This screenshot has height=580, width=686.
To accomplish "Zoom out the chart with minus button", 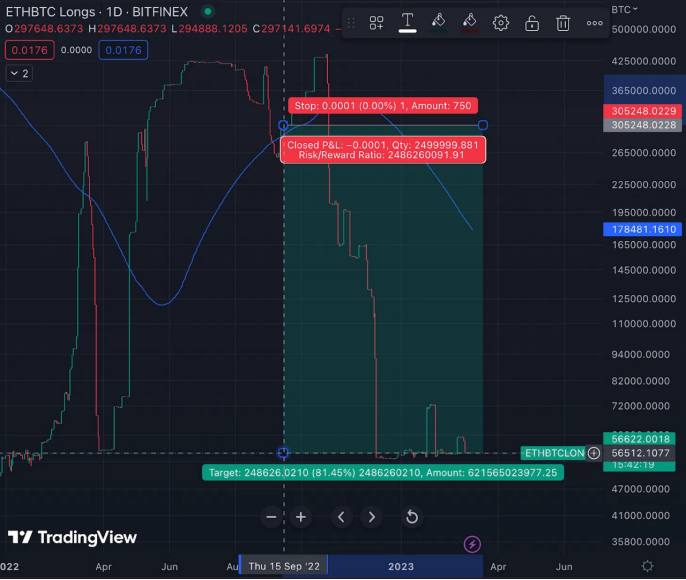I will click(271, 517).
